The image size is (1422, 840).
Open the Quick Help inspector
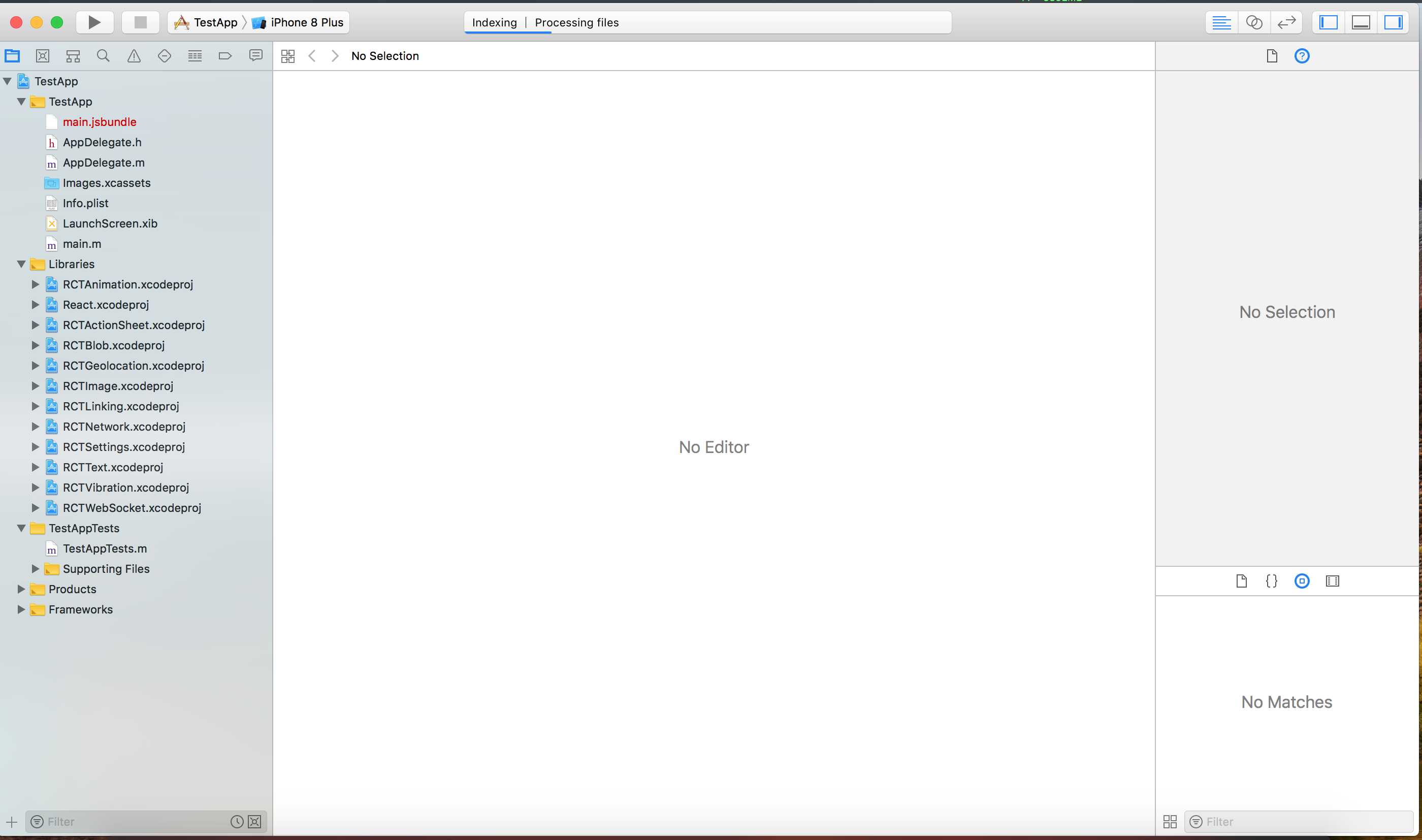(1302, 55)
